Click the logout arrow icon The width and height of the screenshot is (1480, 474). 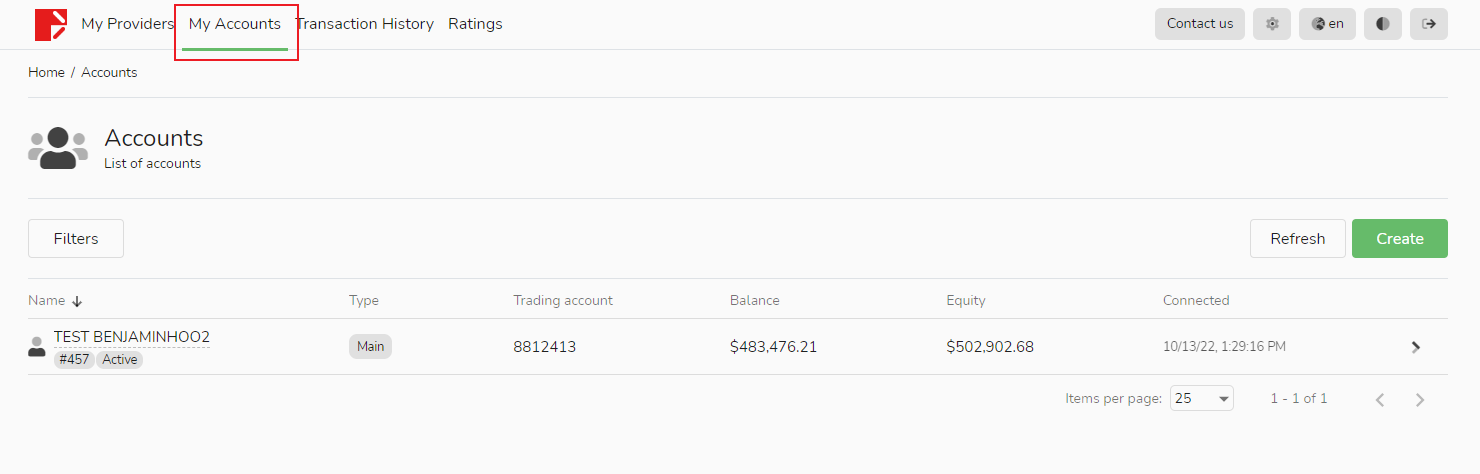click(x=1428, y=24)
